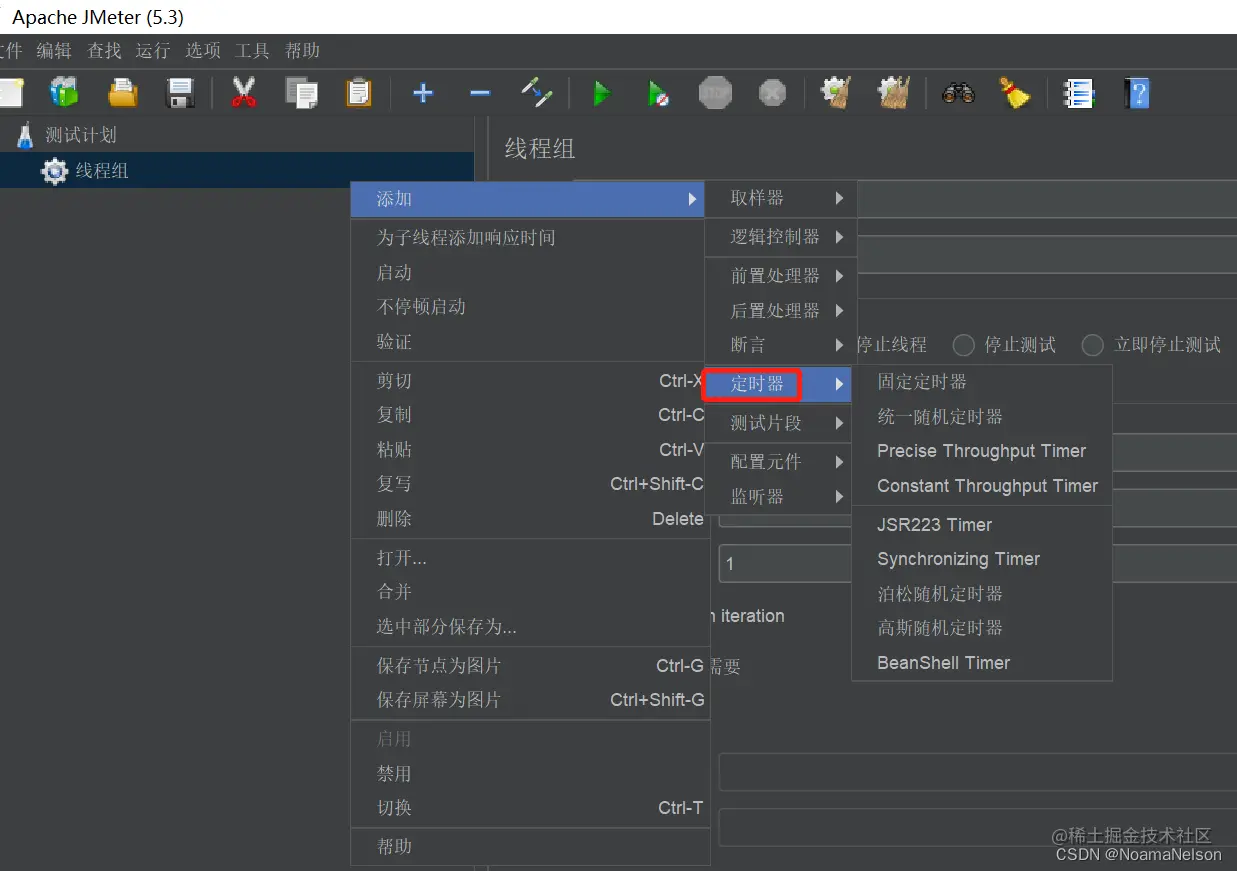The height and width of the screenshot is (871, 1237).
Task: Choose Constant Throughput Timer
Action: 982,486
